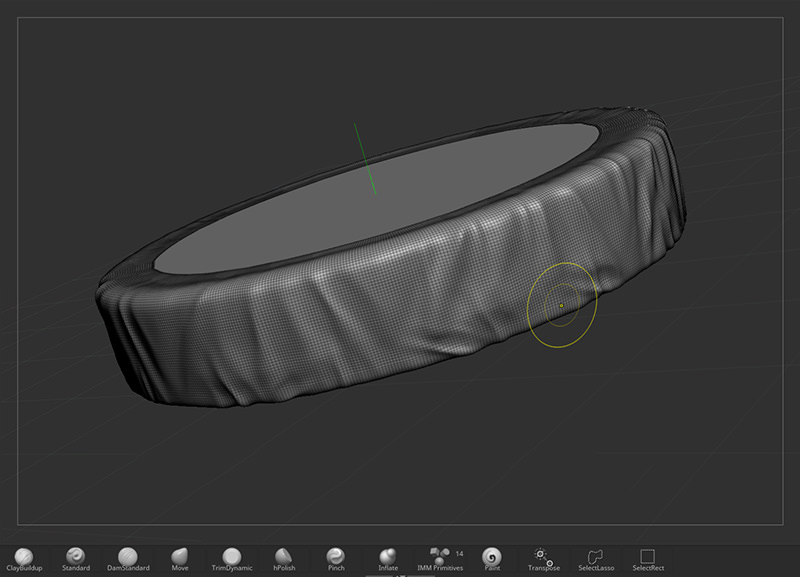800x577 pixels.
Task: Click the green normal line above the disc
Action: [364, 158]
